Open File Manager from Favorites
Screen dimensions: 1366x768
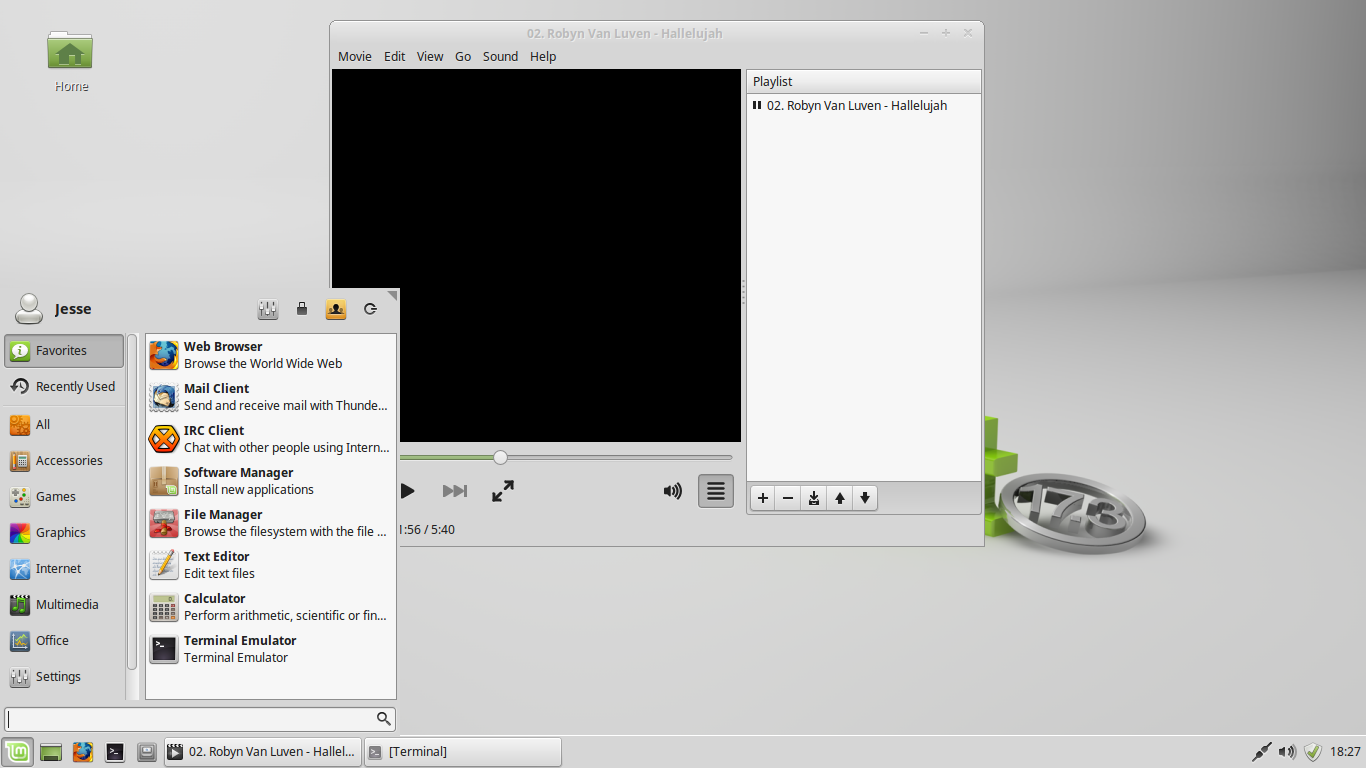pyautogui.click(x=270, y=523)
